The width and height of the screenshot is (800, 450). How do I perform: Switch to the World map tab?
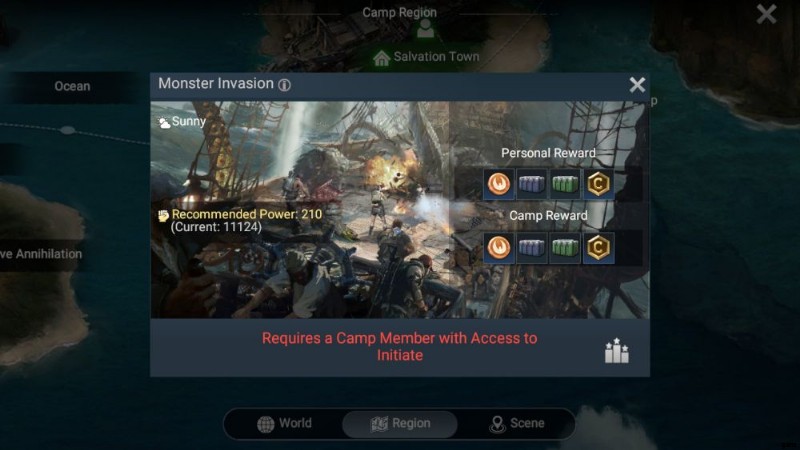[x=284, y=423]
